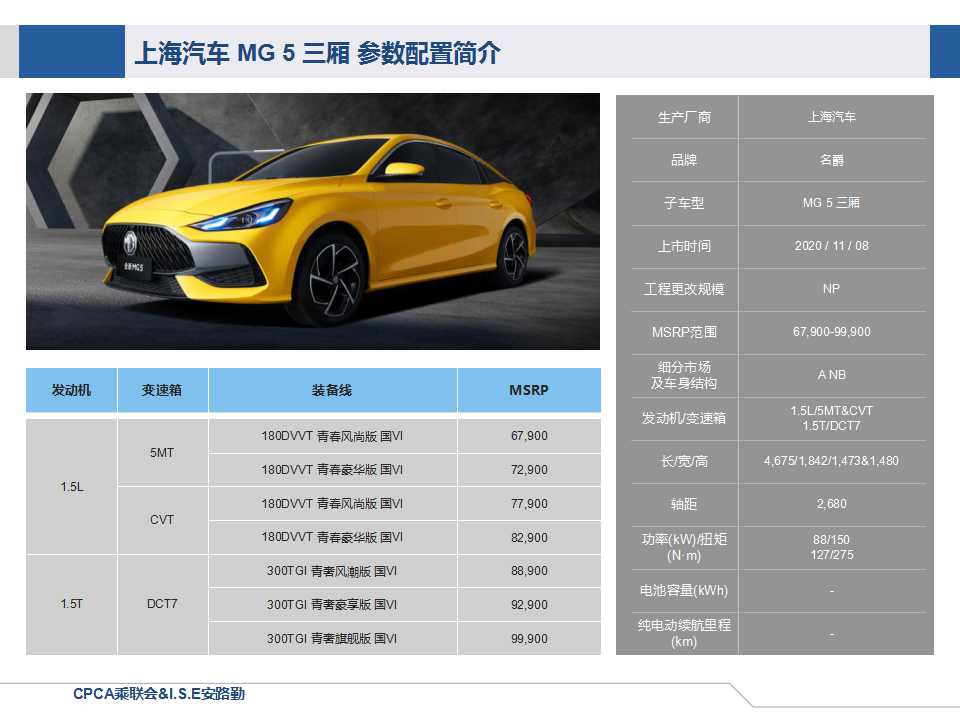The width and height of the screenshot is (960, 720).
Task: Click the "发动机/变速箱" label in the spec panel
Action: [684, 418]
